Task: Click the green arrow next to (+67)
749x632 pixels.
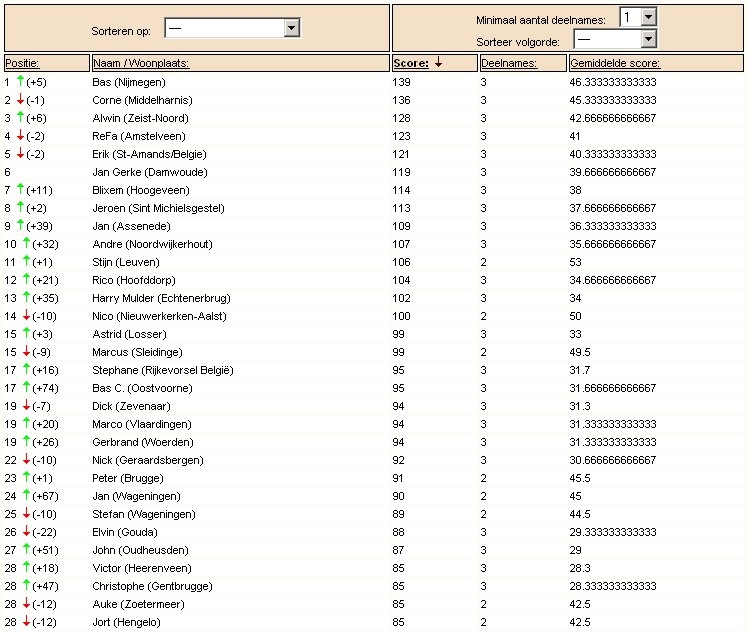Action: [27, 494]
